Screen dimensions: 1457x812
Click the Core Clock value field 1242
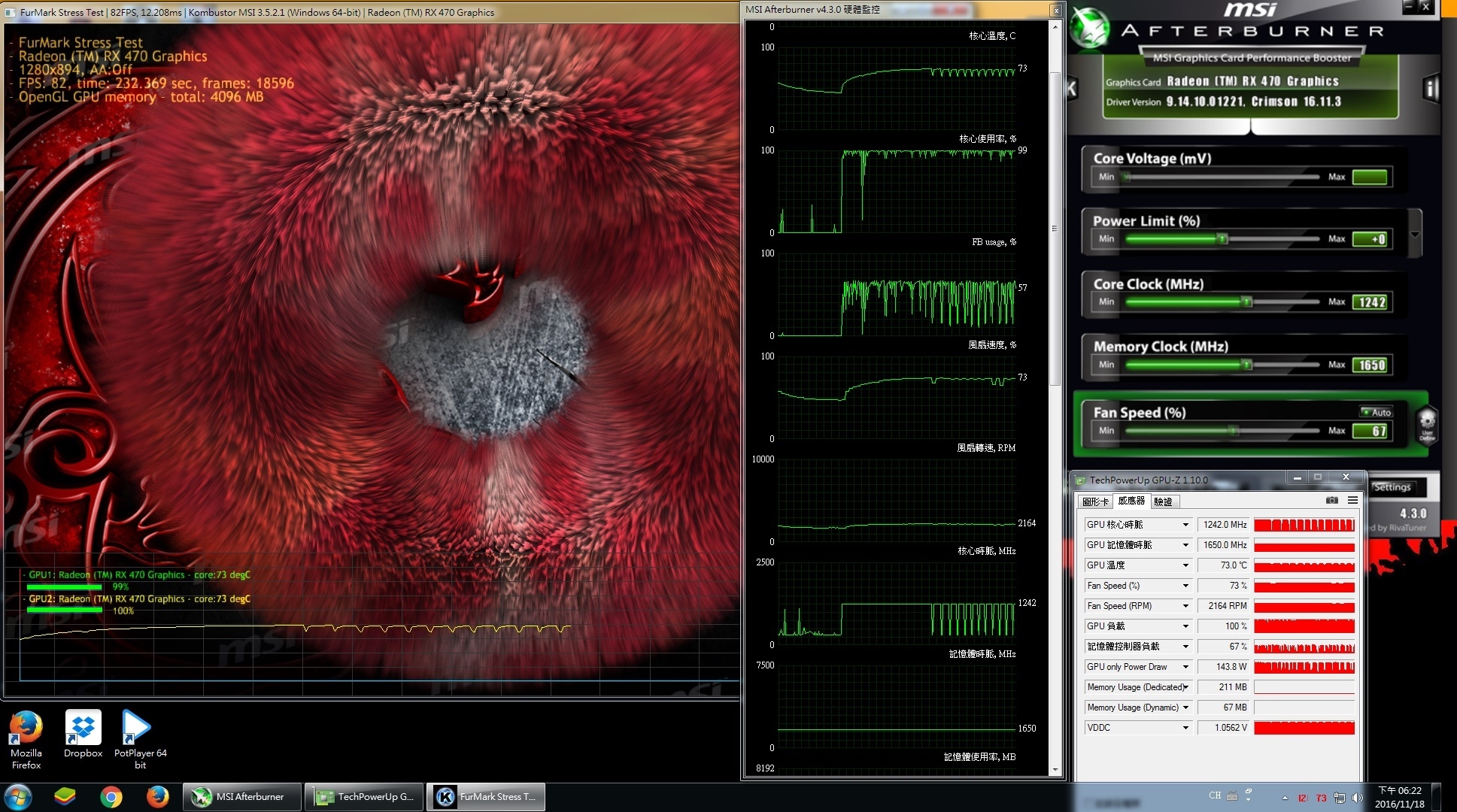click(1370, 302)
